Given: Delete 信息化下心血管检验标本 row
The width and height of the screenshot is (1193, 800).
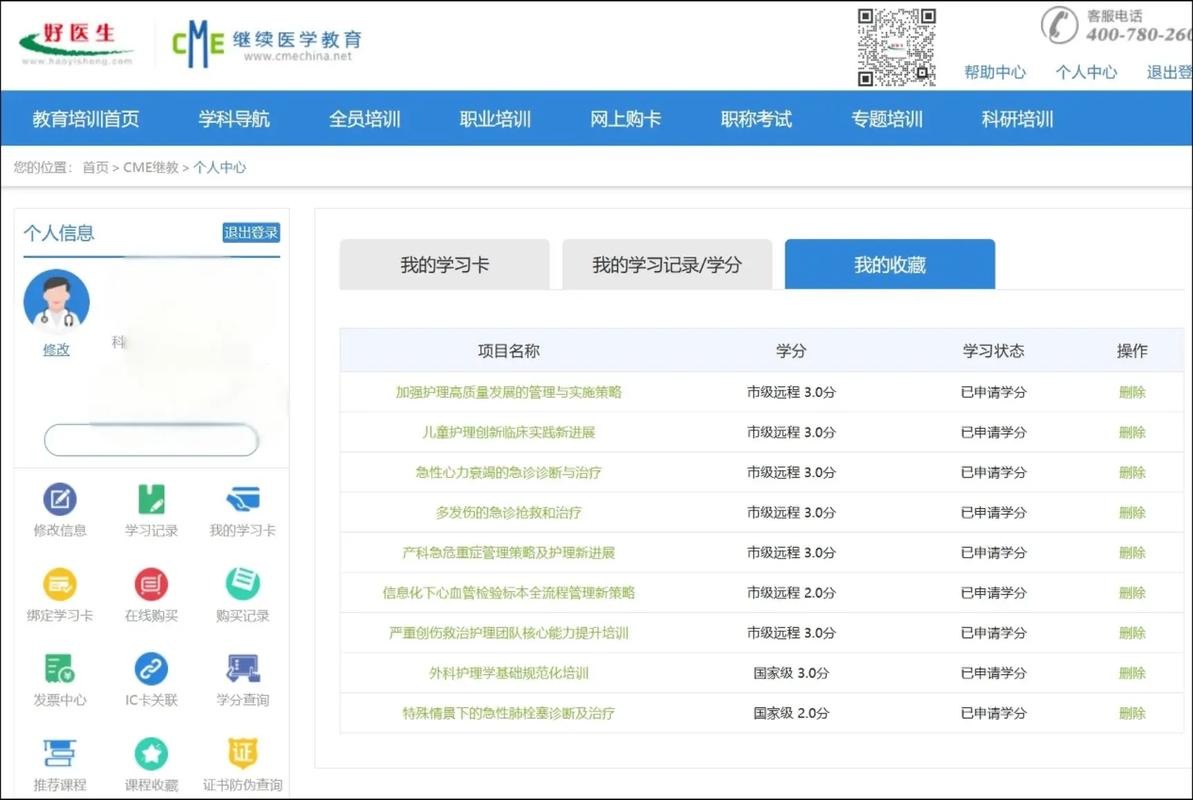Looking at the screenshot, I should tap(1132, 593).
